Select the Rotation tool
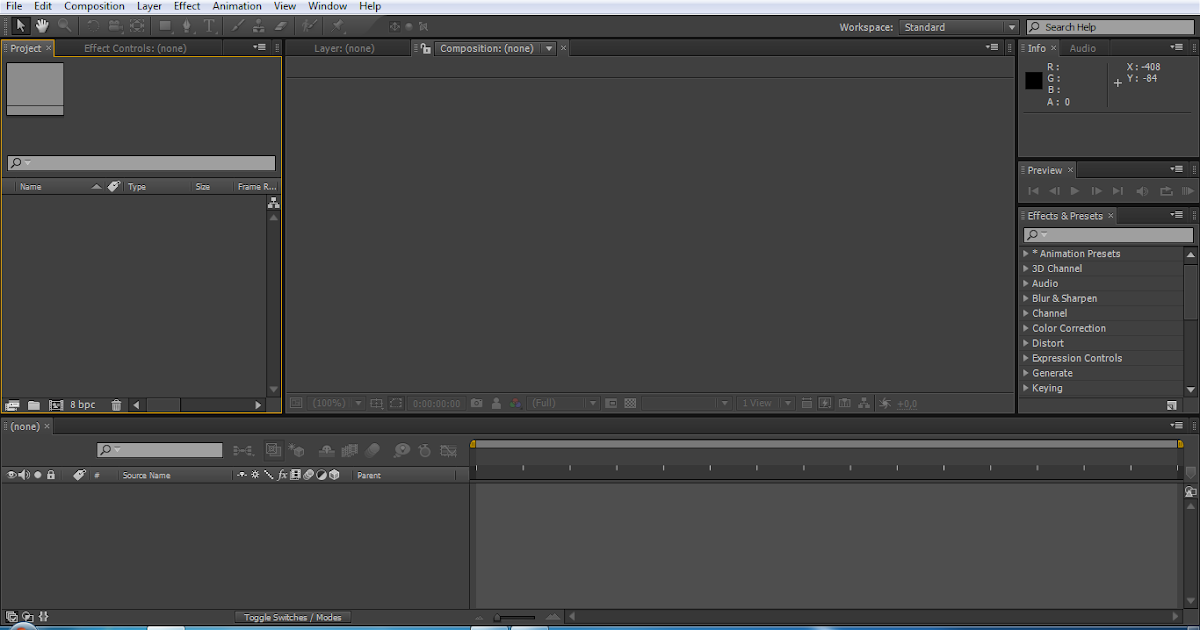This screenshot has height=630, width=1200. 93,26
